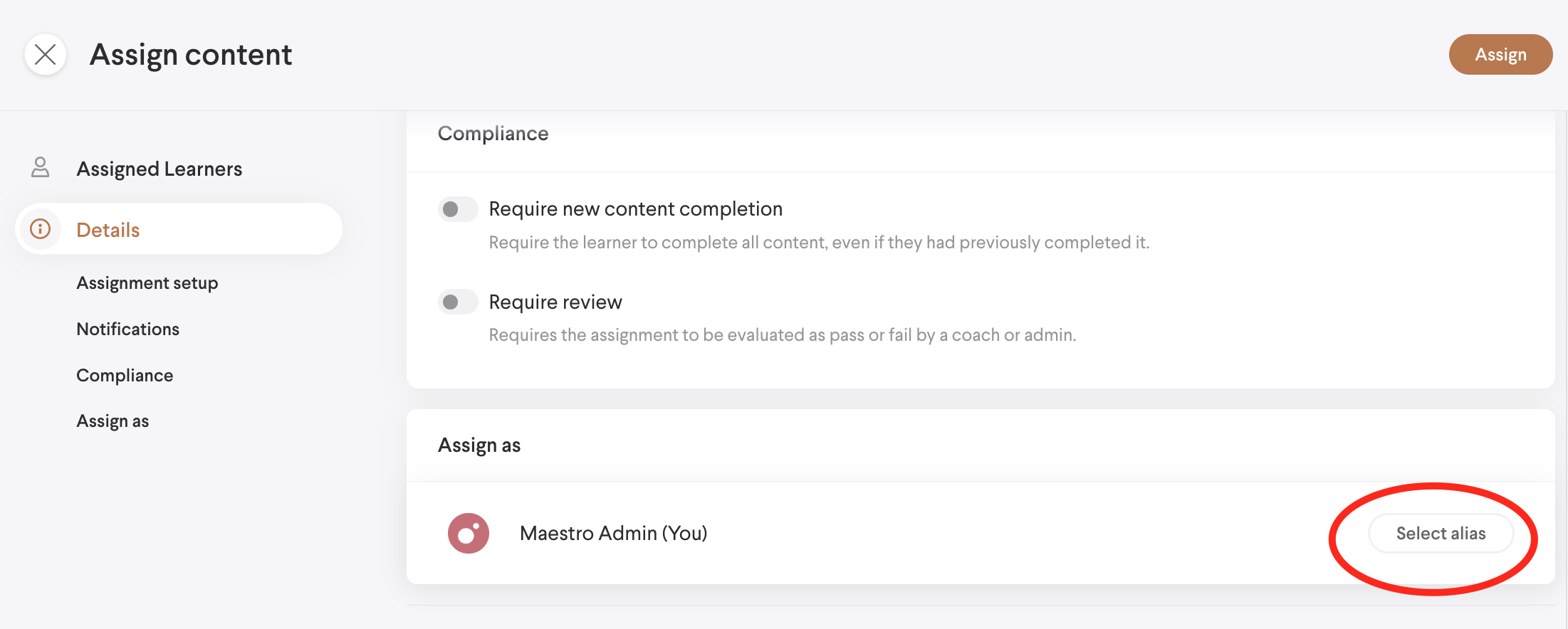This screenshot has height=629, width=1568.
Task: Click the Maestro Admin avatar icon
Action: [468, 533]
